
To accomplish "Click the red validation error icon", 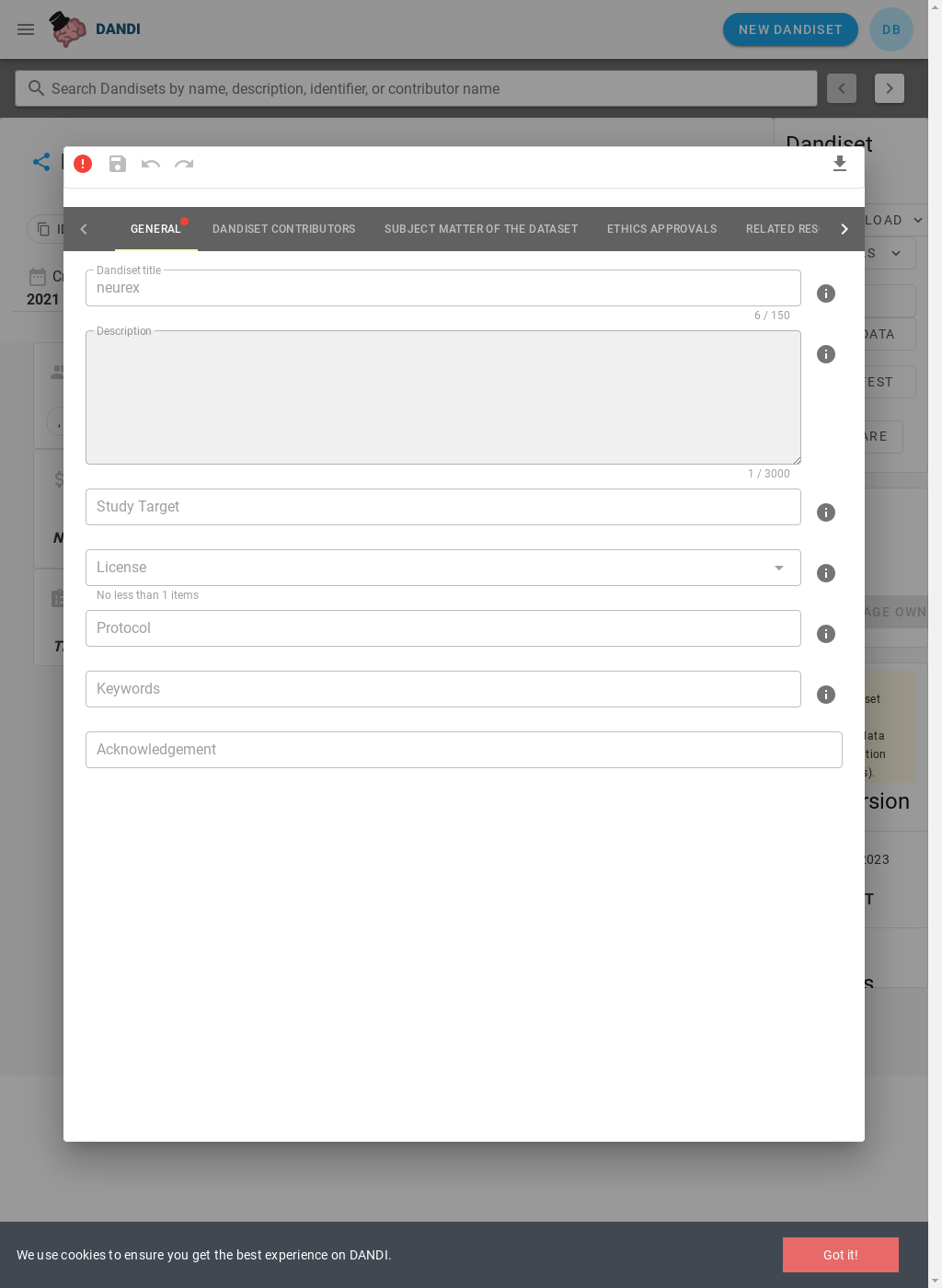I will [83, 164].
